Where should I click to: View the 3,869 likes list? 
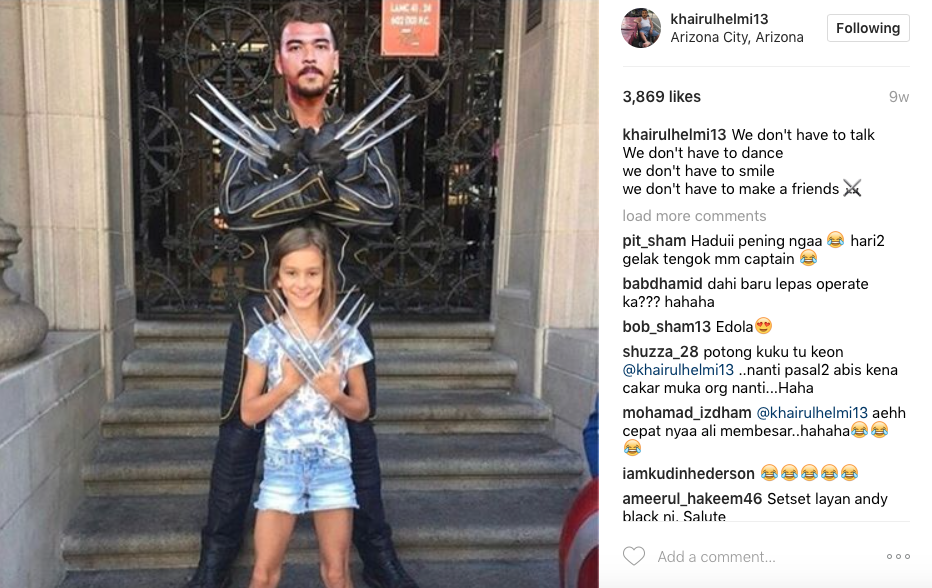point(662,97)
